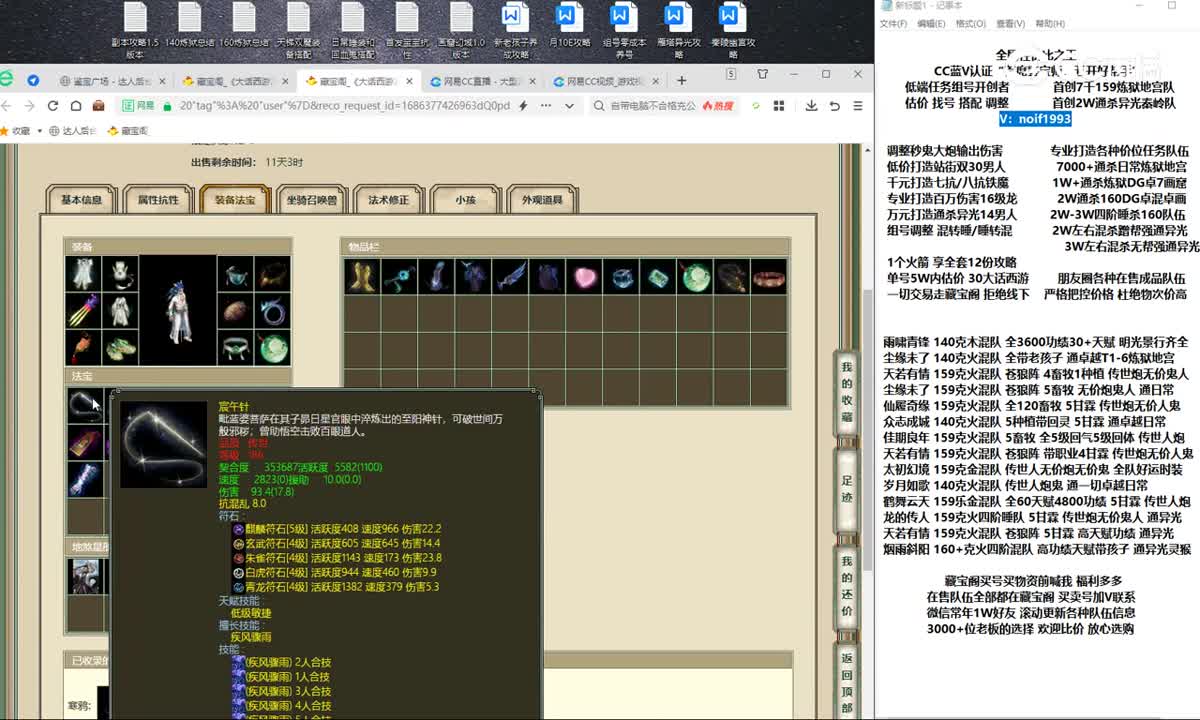Screen dimensions: 1200x720
Task: Open 我的收藏 side button
Action: point(847,393)
